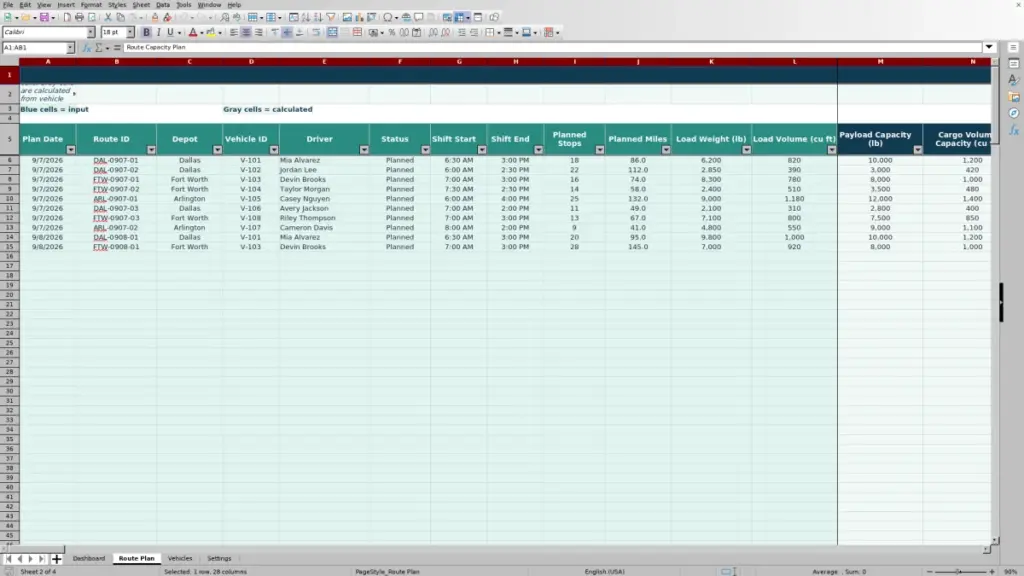Viewport: 1024px width, 576px height.
Task: Open Plan Date filter dropdown
Action: click(x=71, y=150)
